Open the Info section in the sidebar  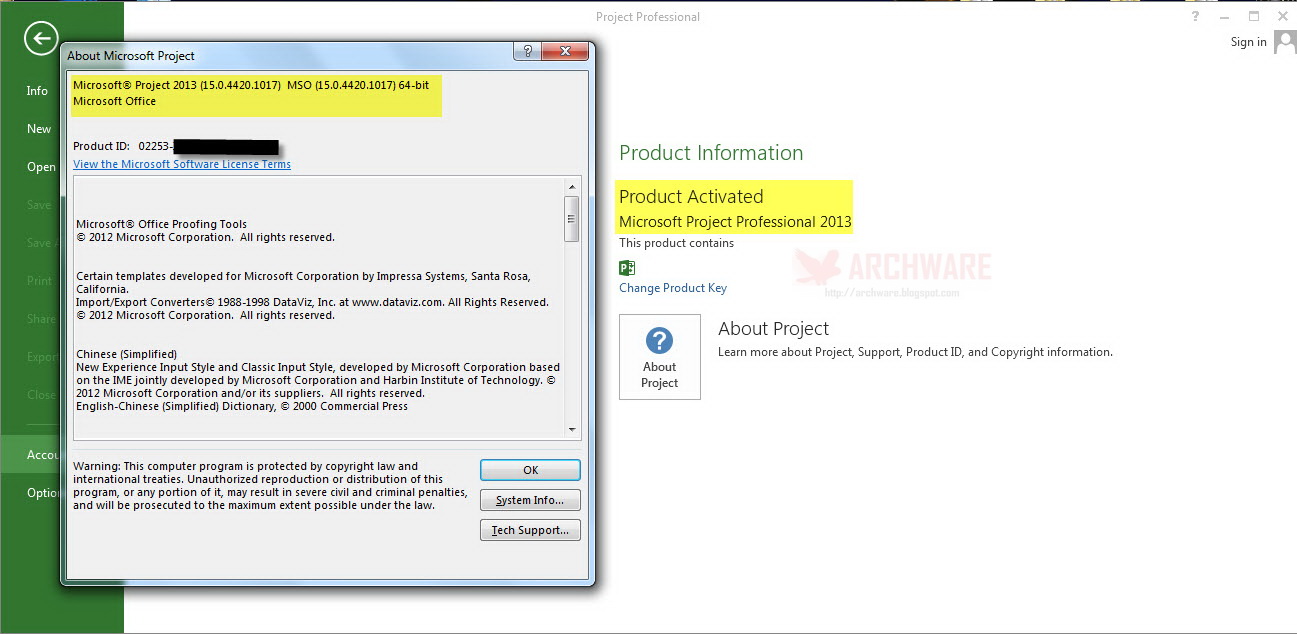coord(36,90)
